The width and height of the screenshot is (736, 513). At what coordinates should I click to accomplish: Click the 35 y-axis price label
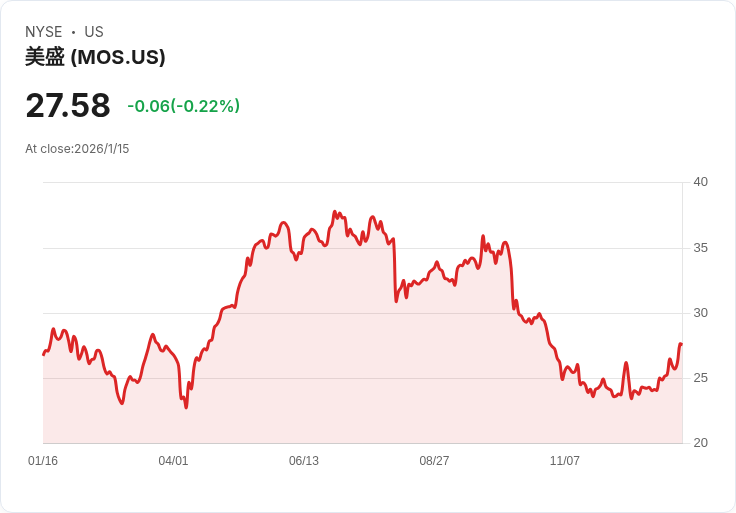[x=700, y=248]
